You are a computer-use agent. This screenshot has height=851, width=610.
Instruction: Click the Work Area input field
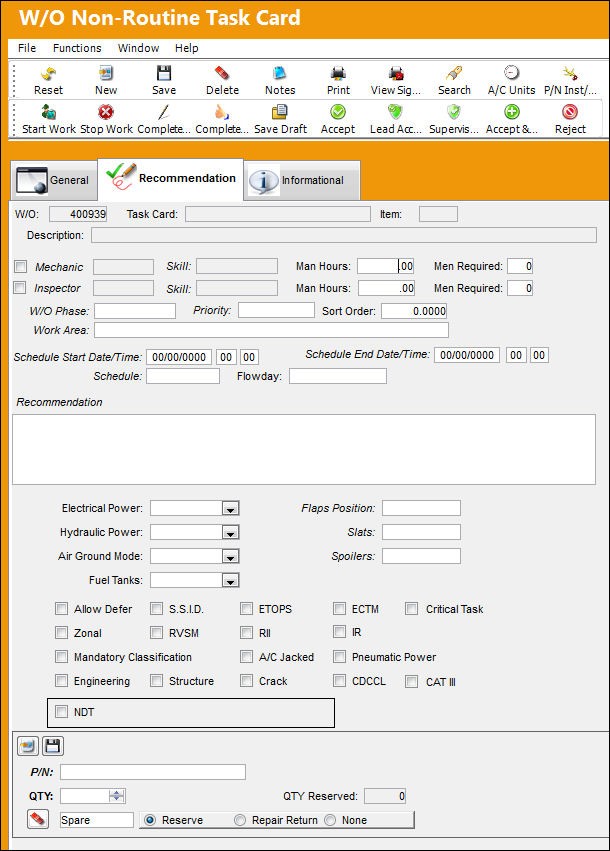(x=271, y=330)
